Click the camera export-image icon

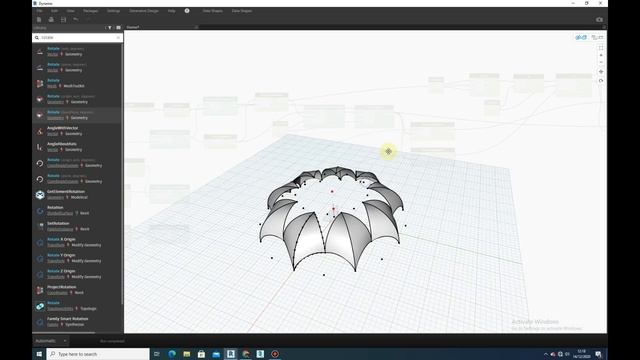[x=599, y=20]
